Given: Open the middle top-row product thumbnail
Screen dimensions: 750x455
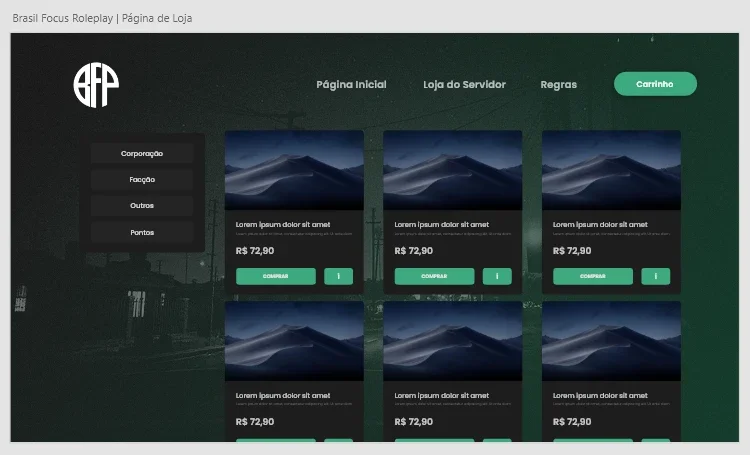Looking at the screenshot, I should [452, 170].
